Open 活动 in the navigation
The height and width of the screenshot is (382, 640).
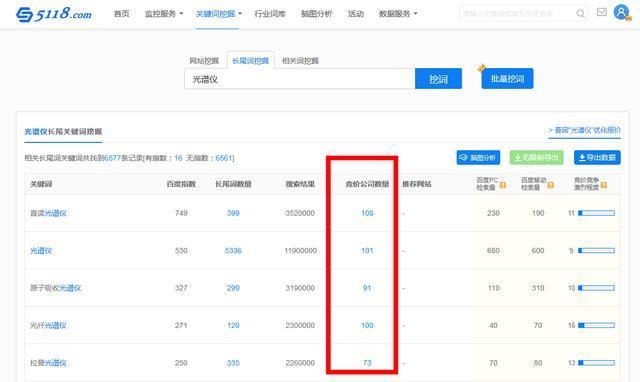click(356, 14)
